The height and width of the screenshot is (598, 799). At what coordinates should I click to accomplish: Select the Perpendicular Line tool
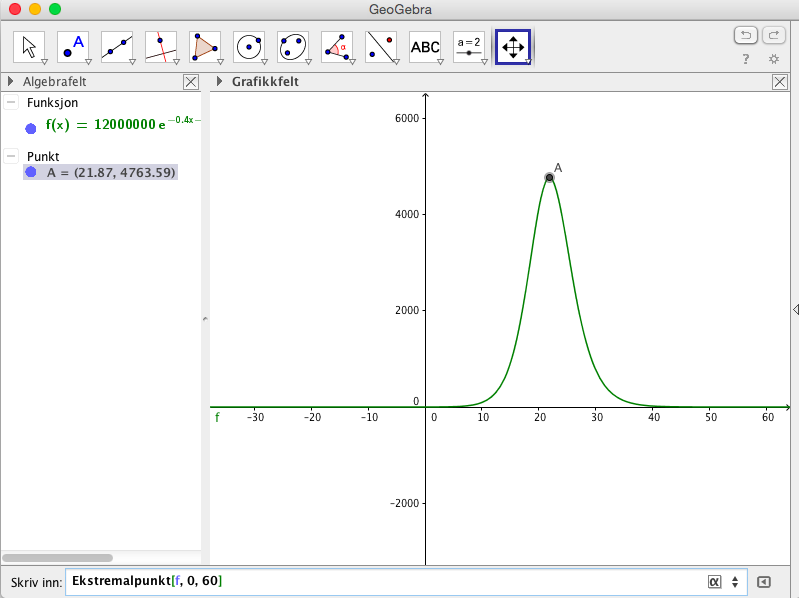(161, 47)
